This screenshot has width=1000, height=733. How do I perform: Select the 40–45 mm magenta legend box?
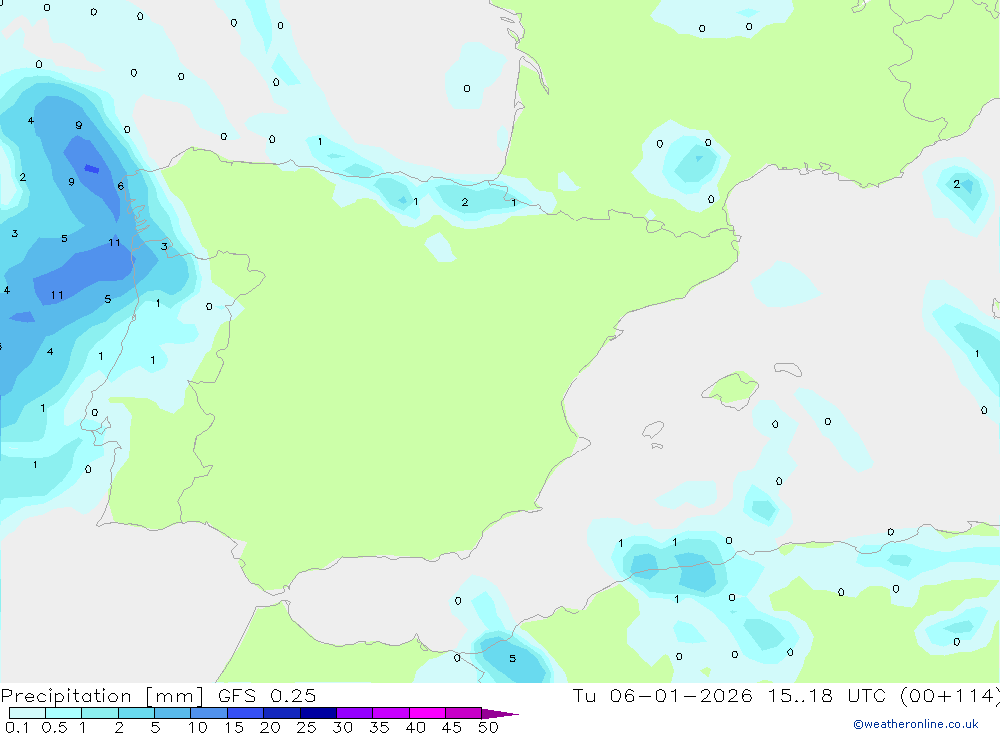[x=427, y=713]
